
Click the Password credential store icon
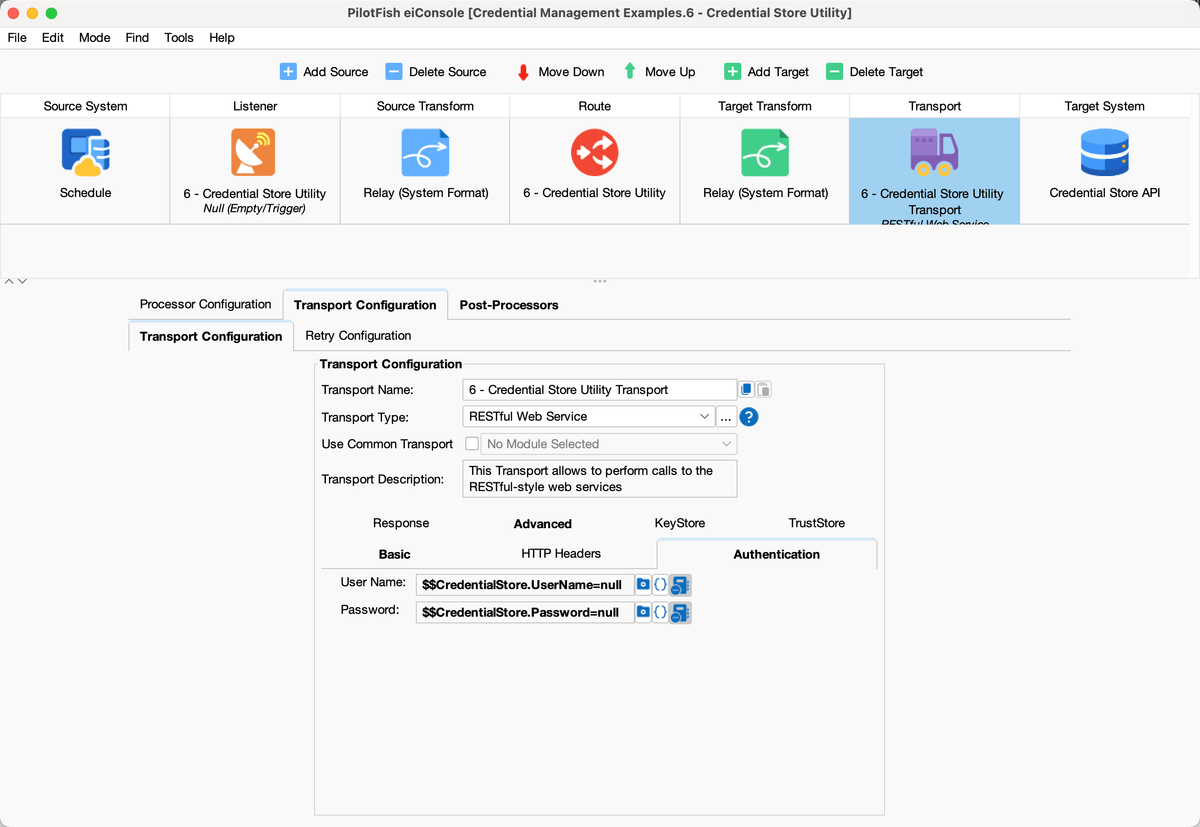click(680, 612)
